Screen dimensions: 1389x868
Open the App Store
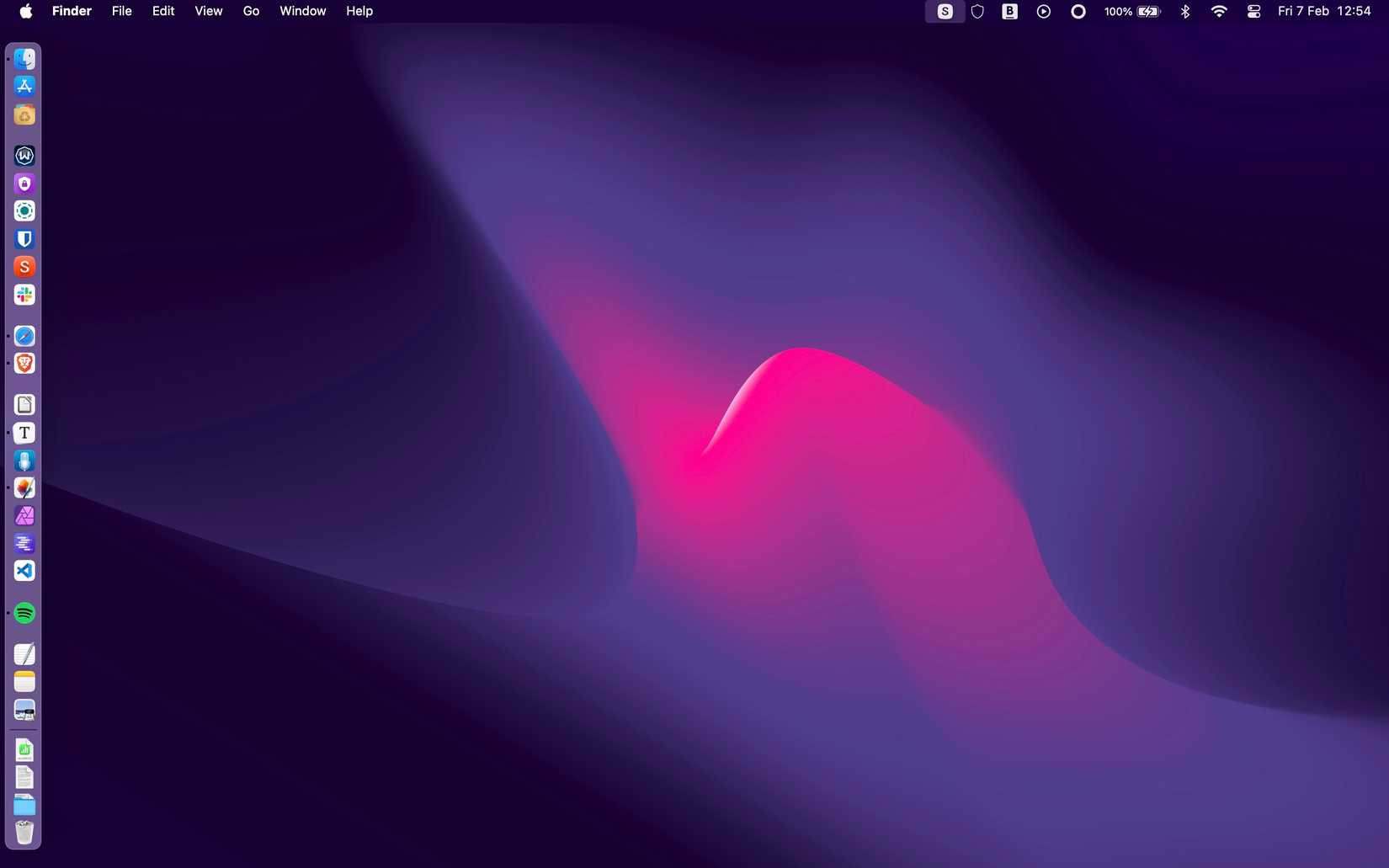click(24, 86)
